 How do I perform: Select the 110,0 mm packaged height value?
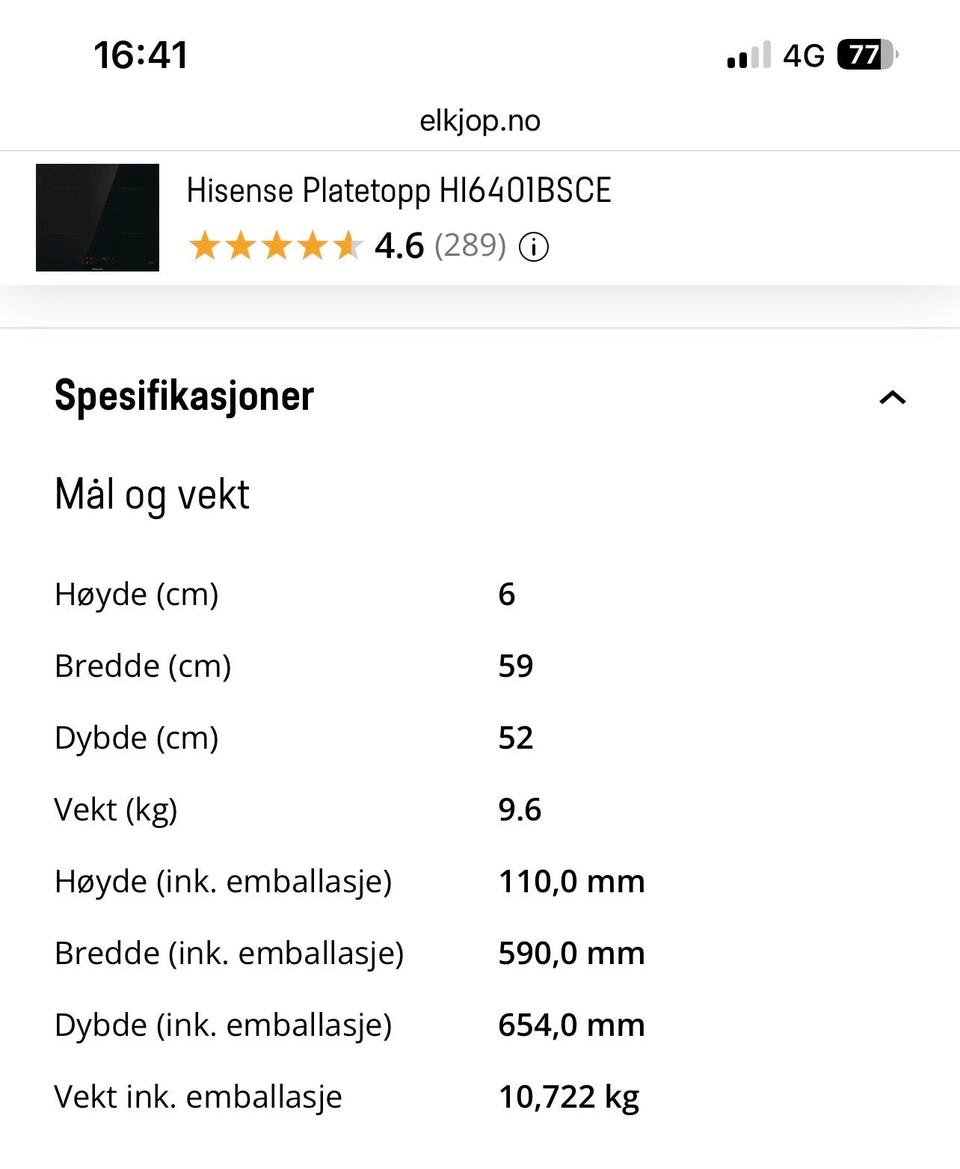pos(571,881)
